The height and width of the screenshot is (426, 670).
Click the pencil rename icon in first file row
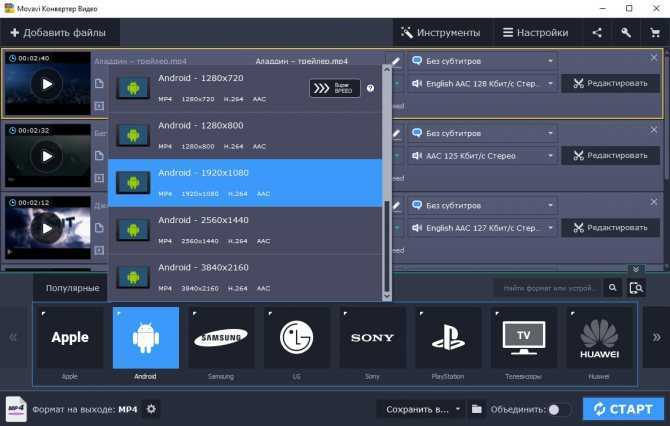pos(396,61)
